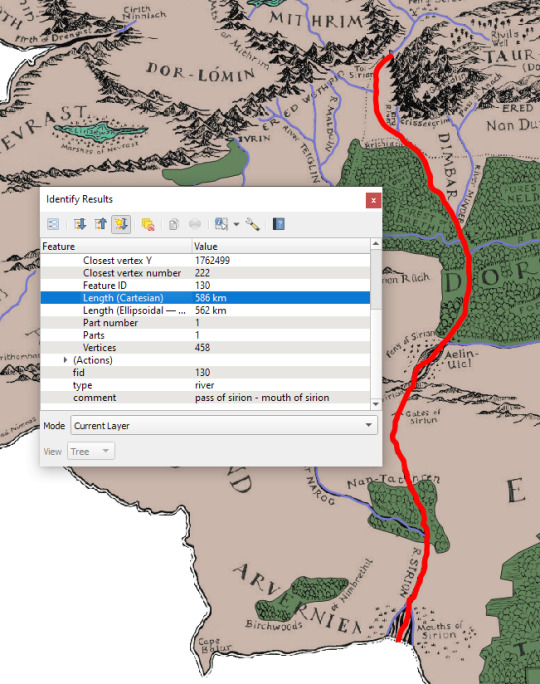Expand the (Actions) tree node
The height and width of the screenshot is (684, 540).
65,360
